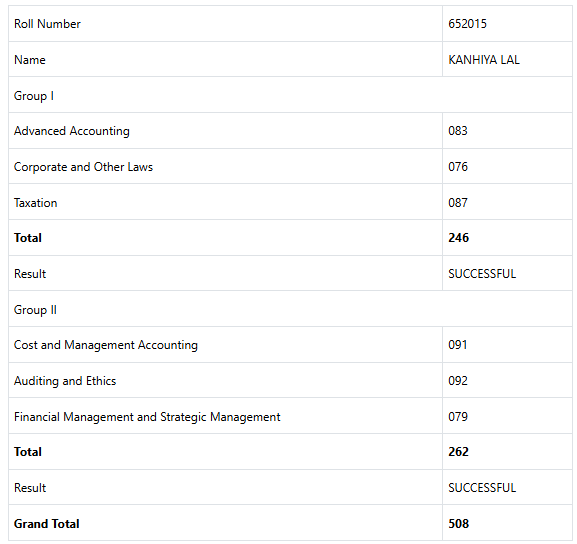577x544 pixels.
Task: Click the Group II SUCCESSFUL result text
Action: coord(482,487)
